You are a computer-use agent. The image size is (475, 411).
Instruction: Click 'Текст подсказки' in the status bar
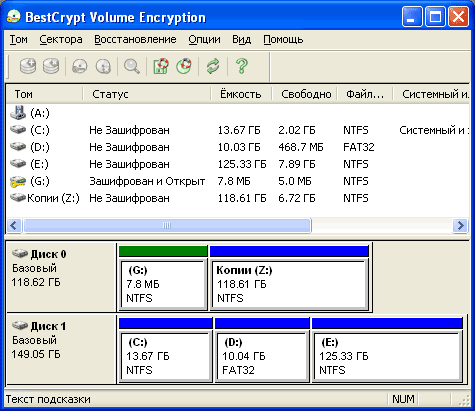[48, 399]
